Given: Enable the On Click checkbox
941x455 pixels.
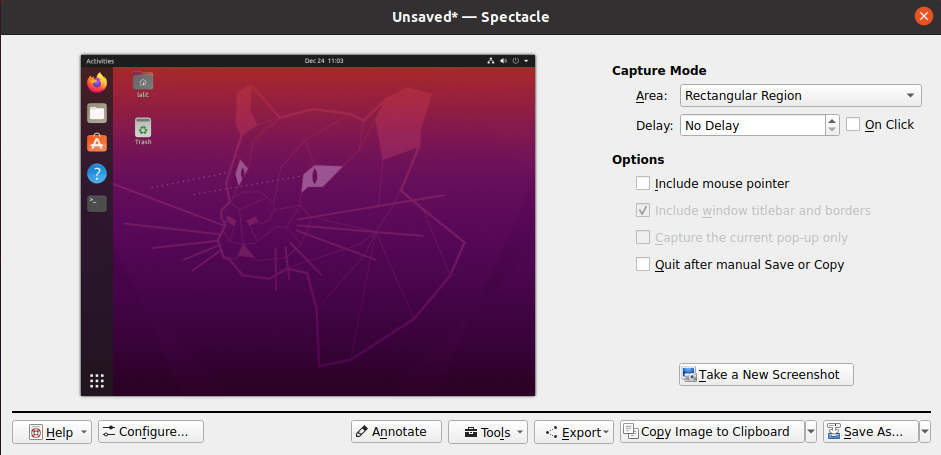Looking at the screenshot, I should click(853, 124).
